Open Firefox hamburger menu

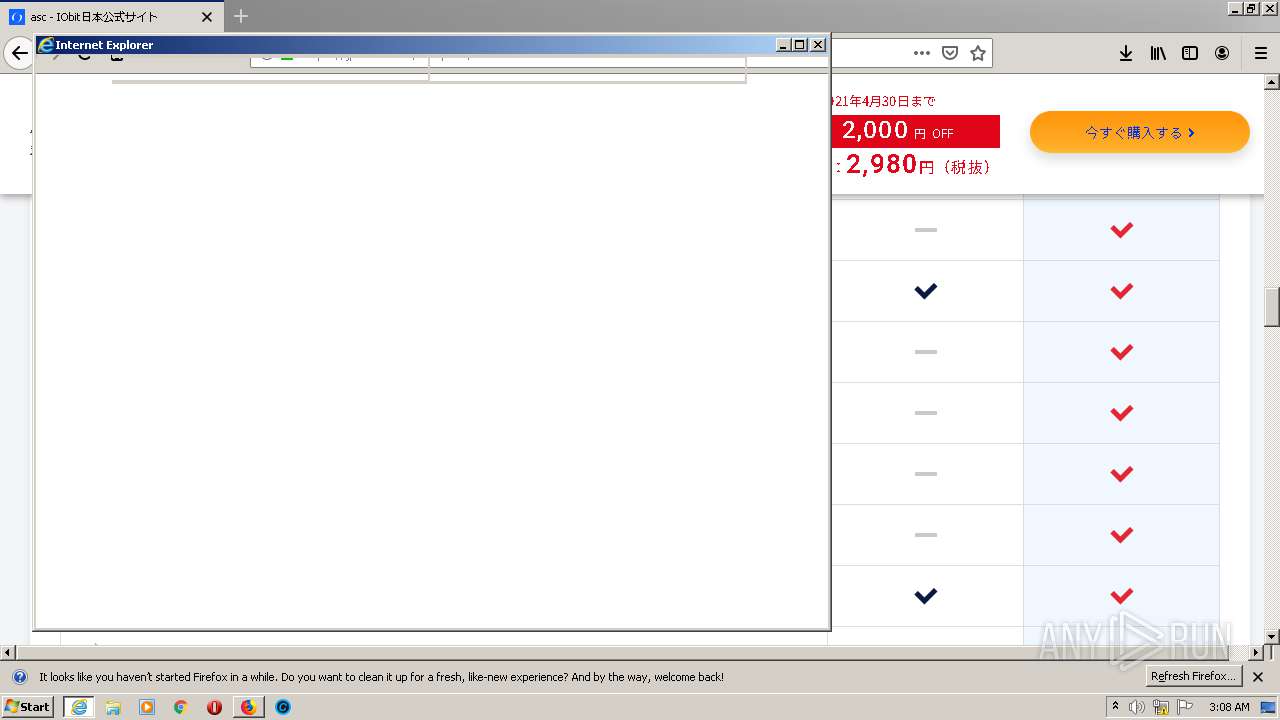tap(1261, 53)
